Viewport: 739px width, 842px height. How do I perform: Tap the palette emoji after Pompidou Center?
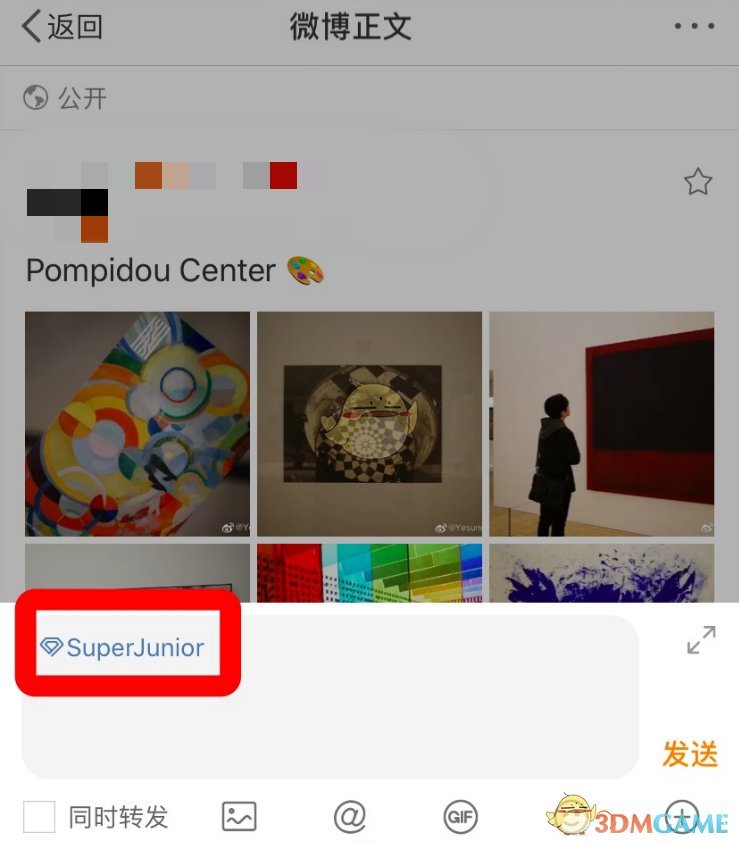pos(305,270)
